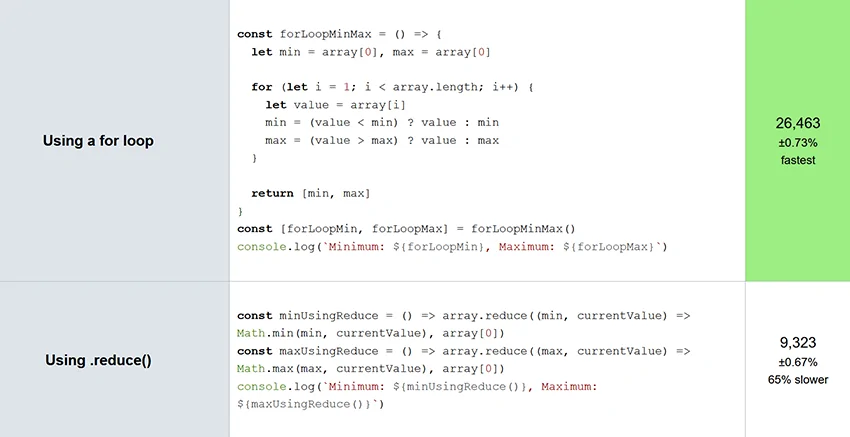Click the 26,463 ops result value
This screenshot has height=437, width=850.
[797, 123]
